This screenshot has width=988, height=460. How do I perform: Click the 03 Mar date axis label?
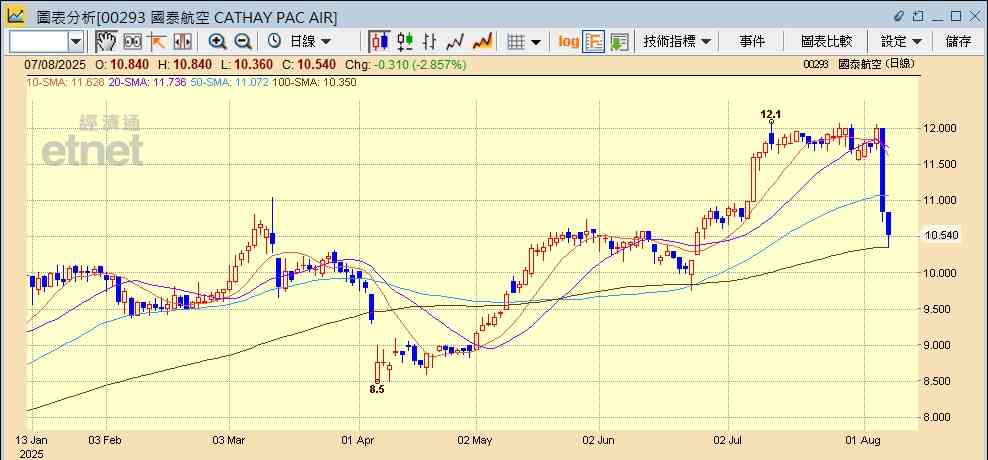click(229, 440)
